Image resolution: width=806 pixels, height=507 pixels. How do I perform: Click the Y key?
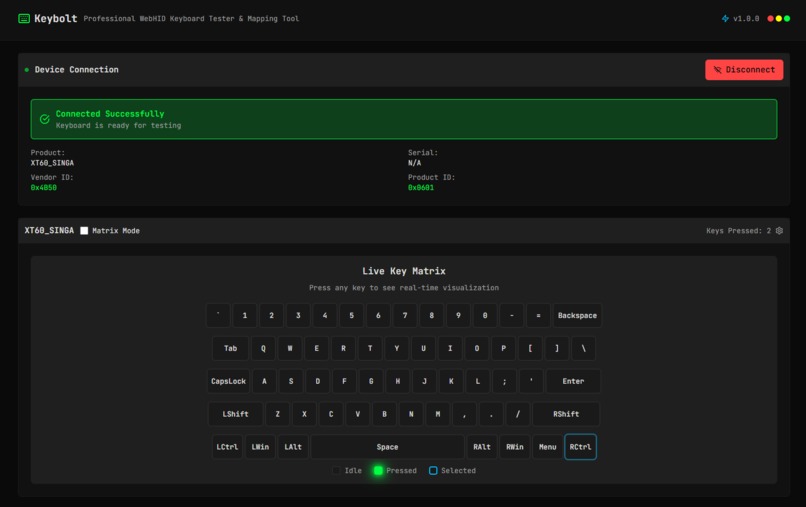pyautogui.click(x=397, y=348)
